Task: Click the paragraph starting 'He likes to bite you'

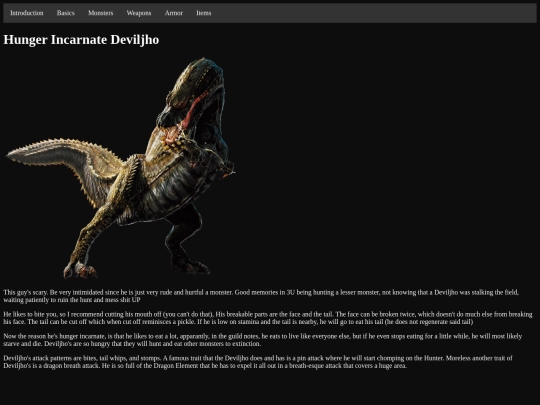Action: click(268, 318)
